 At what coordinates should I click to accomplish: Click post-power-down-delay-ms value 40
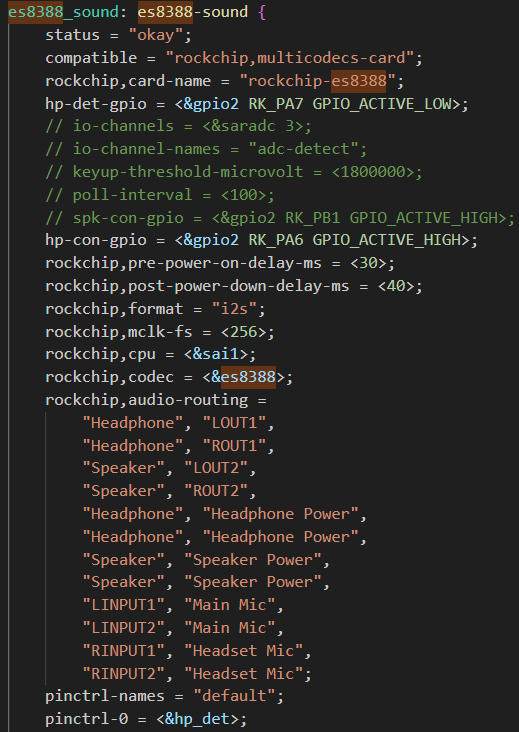[395, 286]
